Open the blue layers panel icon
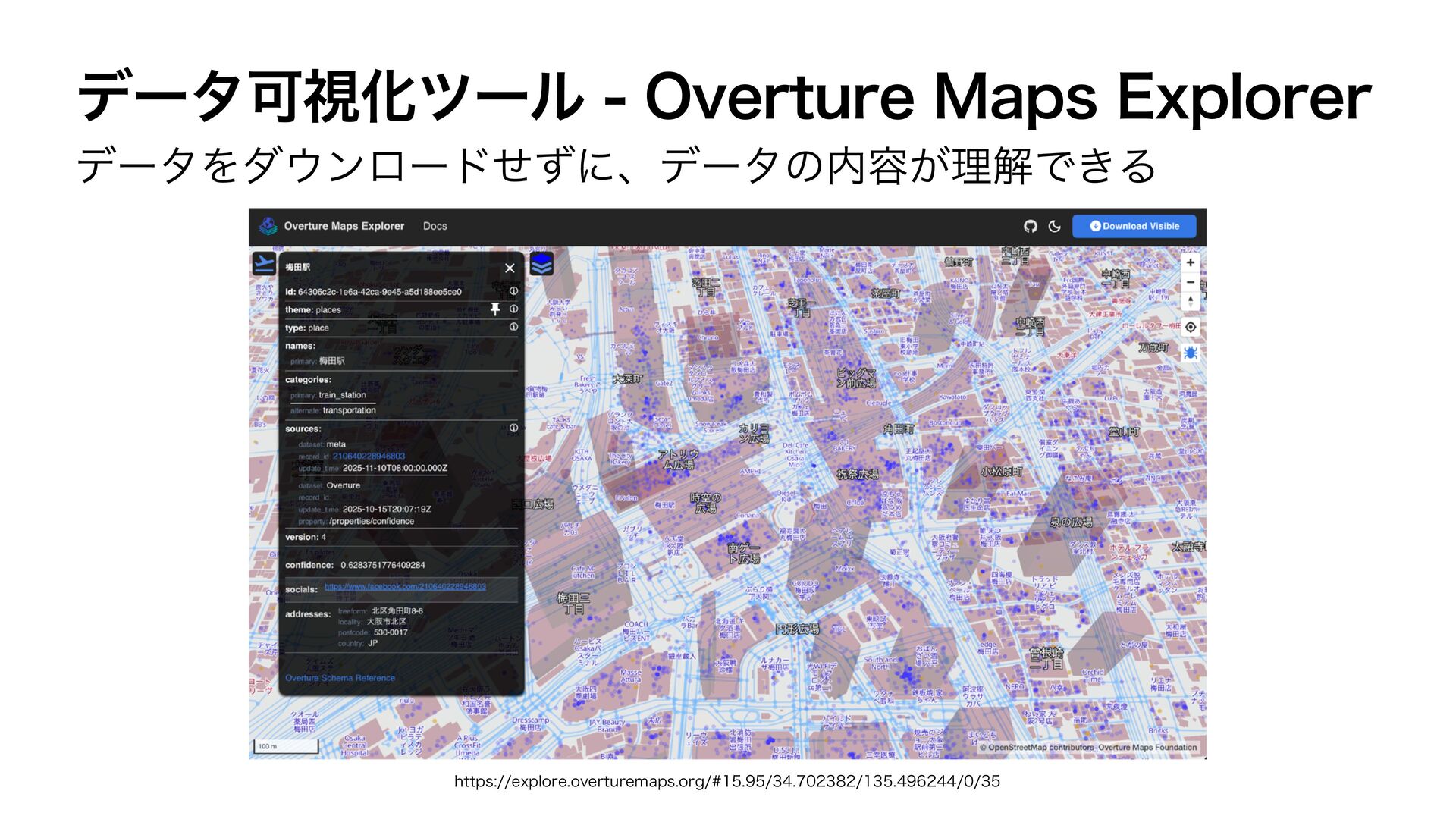The height and width of the screenshot is (819, 1456). (541, 265)
